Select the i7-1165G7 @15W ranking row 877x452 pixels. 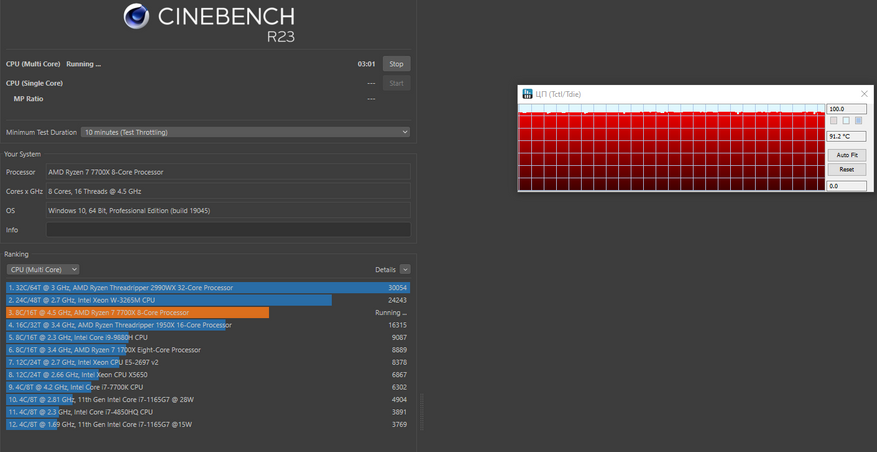[208, 425]
